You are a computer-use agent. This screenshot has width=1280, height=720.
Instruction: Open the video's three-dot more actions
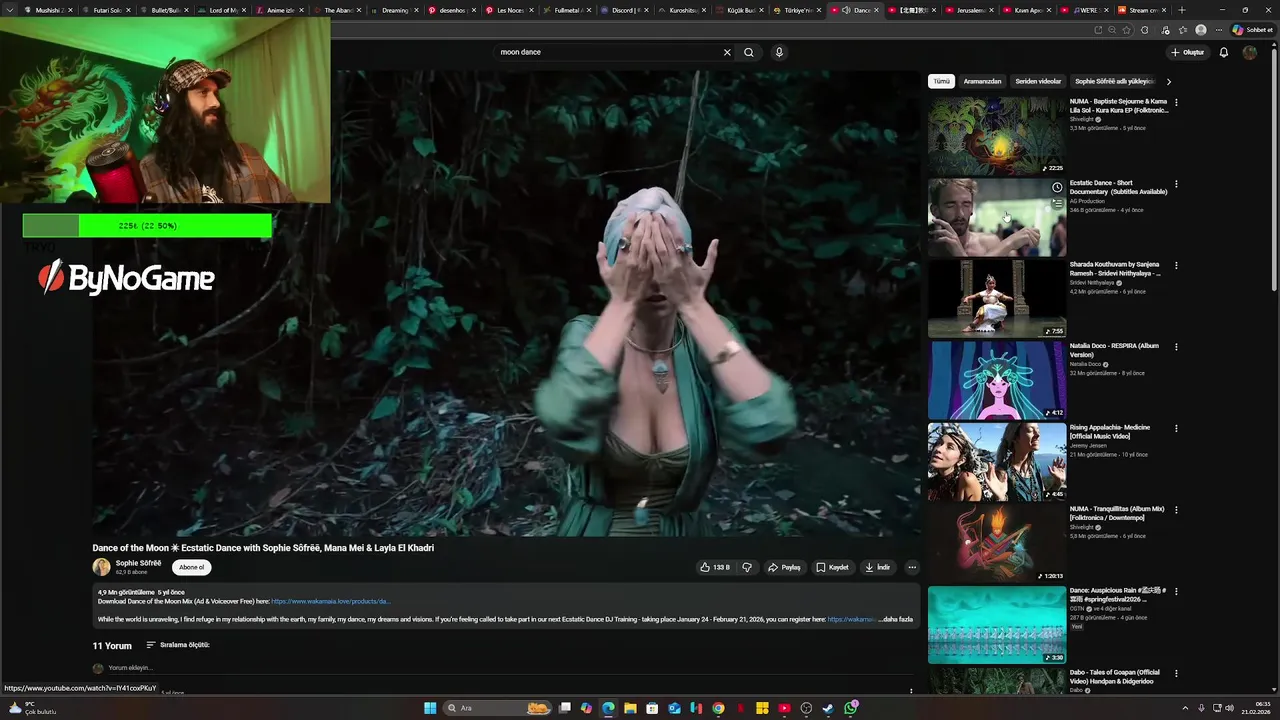[x=911, y=567]
